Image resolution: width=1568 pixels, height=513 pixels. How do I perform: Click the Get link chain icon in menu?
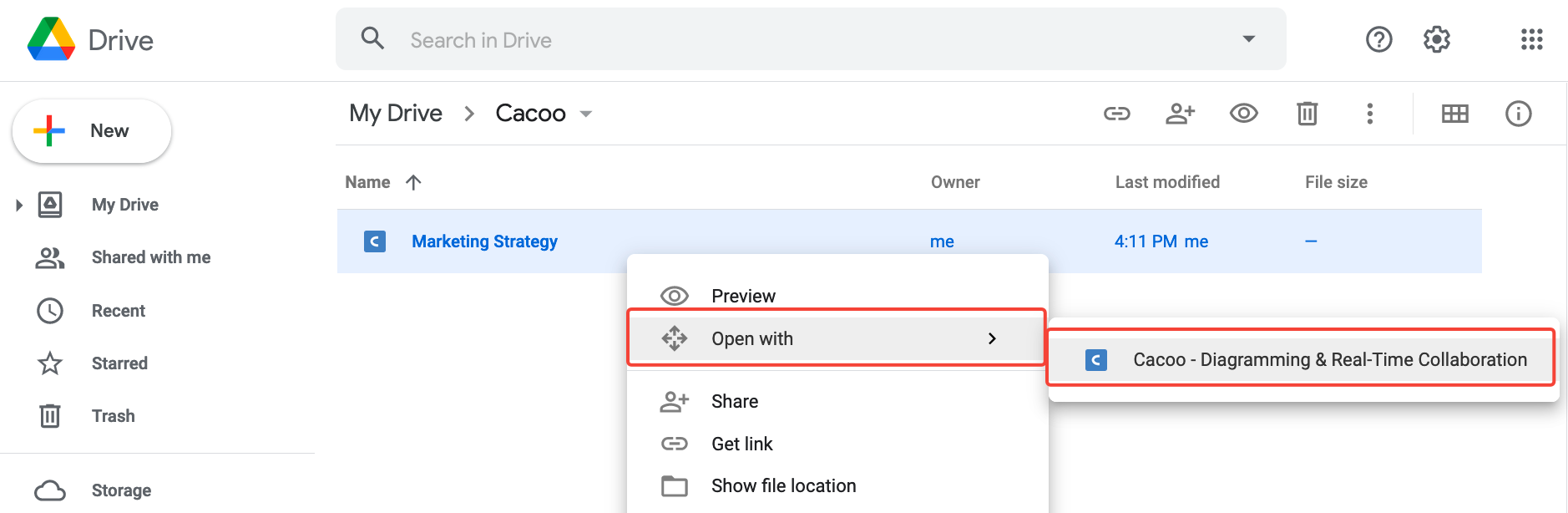[x=675, y=444]
